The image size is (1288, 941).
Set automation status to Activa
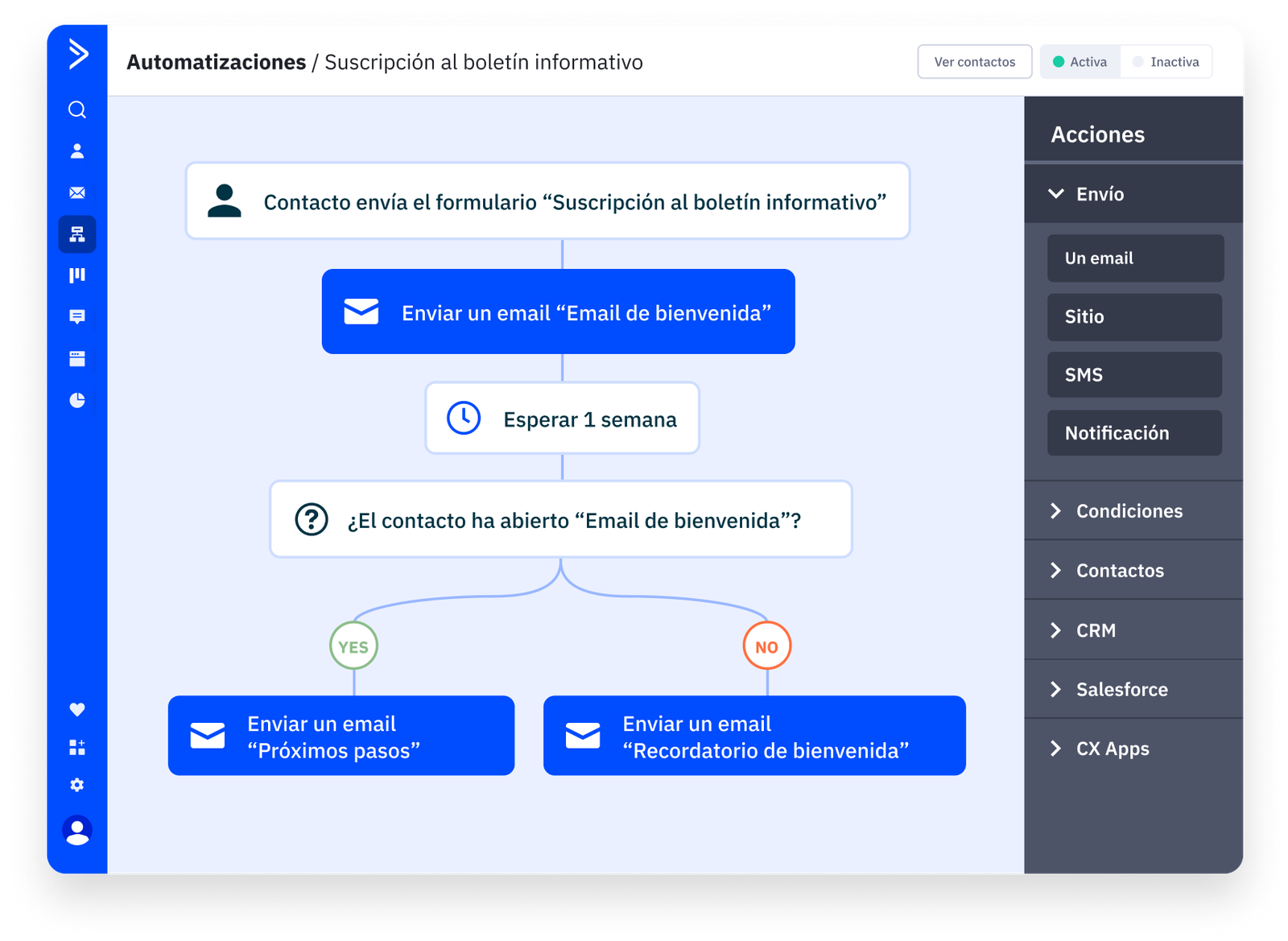click(x=1080, y=62)
